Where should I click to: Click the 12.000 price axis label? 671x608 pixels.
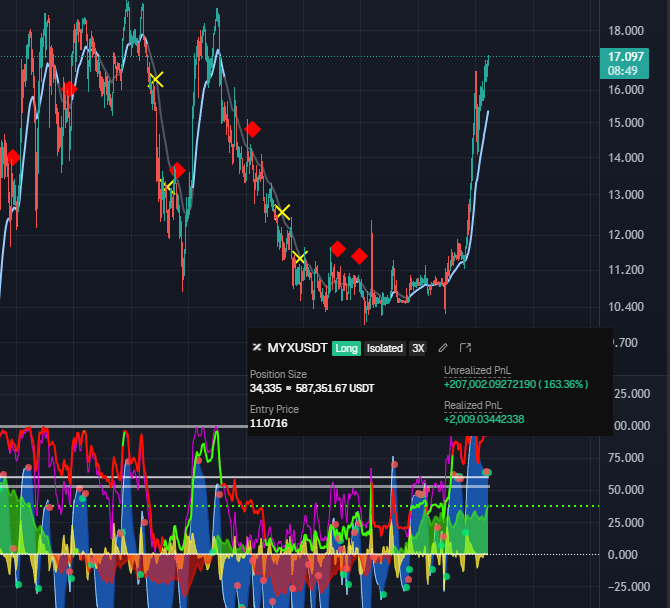tap(626, 235)
